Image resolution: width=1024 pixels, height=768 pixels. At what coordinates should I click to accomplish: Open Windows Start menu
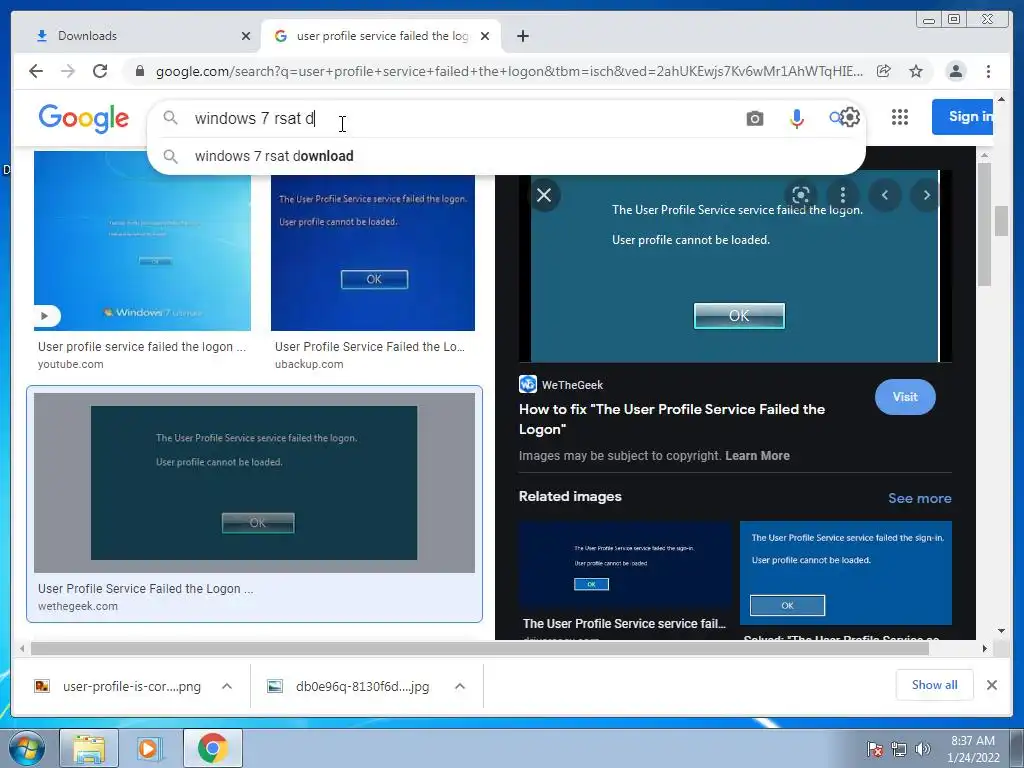(x=27, y=748)
